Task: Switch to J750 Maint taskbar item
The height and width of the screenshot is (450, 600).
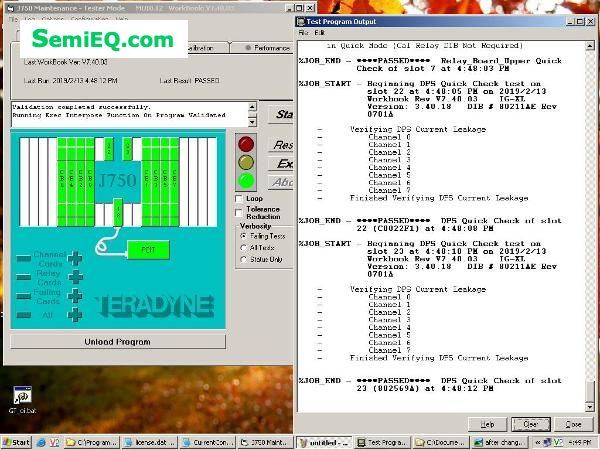Action: click(265, 443)
